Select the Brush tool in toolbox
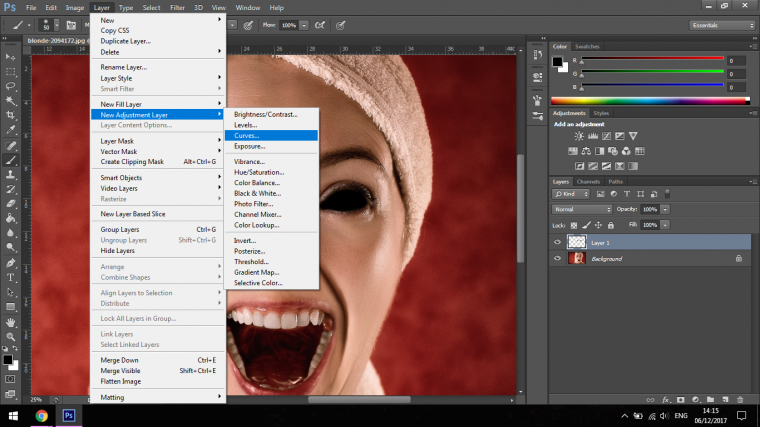 point(10,160)
